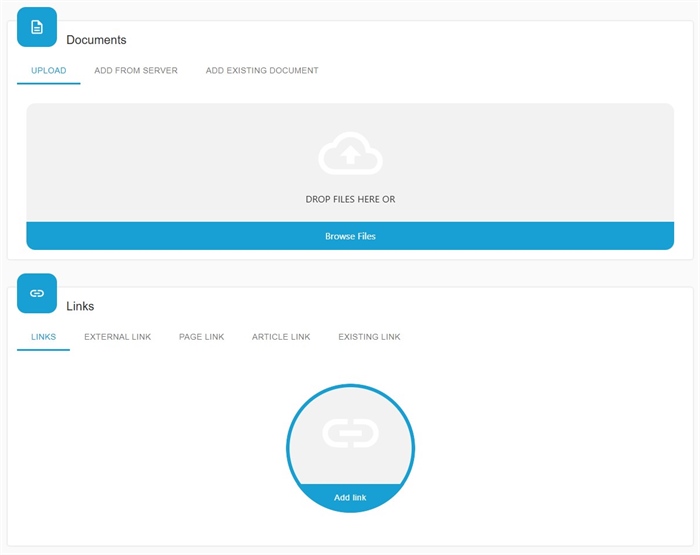Click the Links section chain icon
This screenshot has height=555, width=700.
click(x=37, y=293)
